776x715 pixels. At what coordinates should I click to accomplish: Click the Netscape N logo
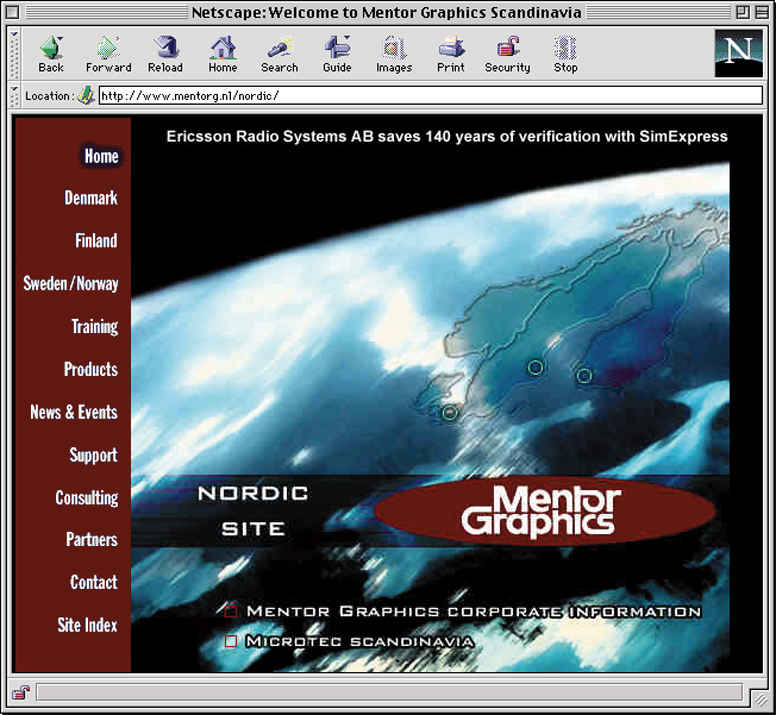pos(737,53)
